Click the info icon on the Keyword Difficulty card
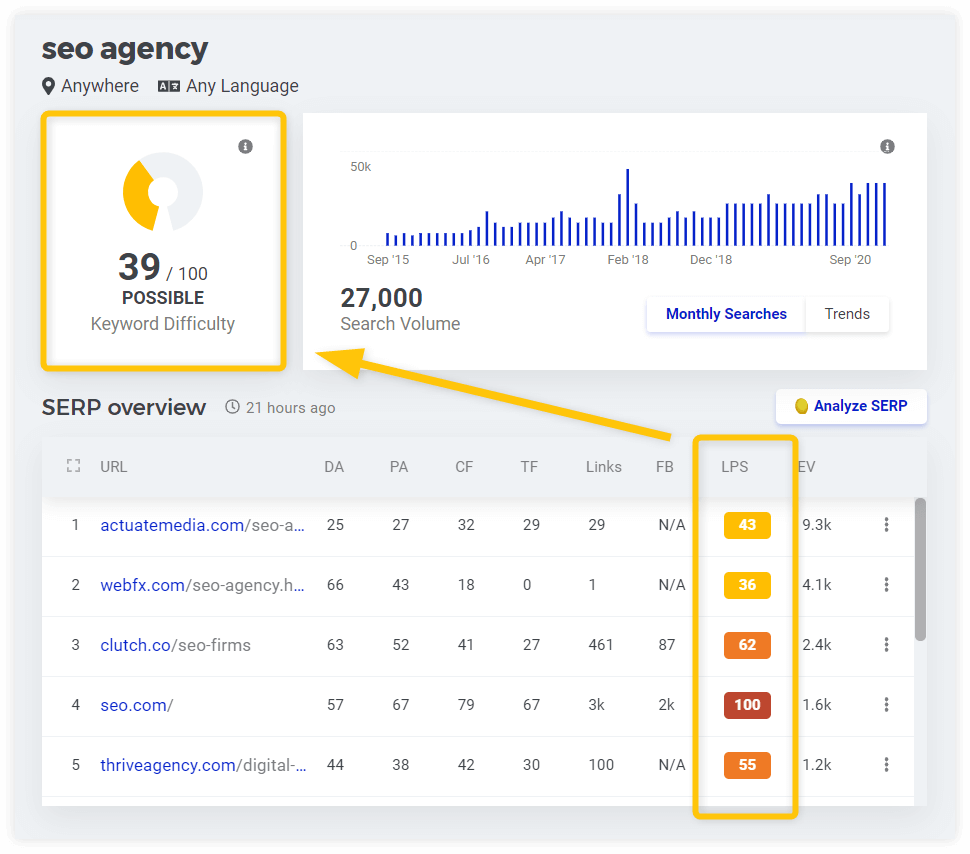Viewport: 970px width, 854px height. tap(245, 146)
